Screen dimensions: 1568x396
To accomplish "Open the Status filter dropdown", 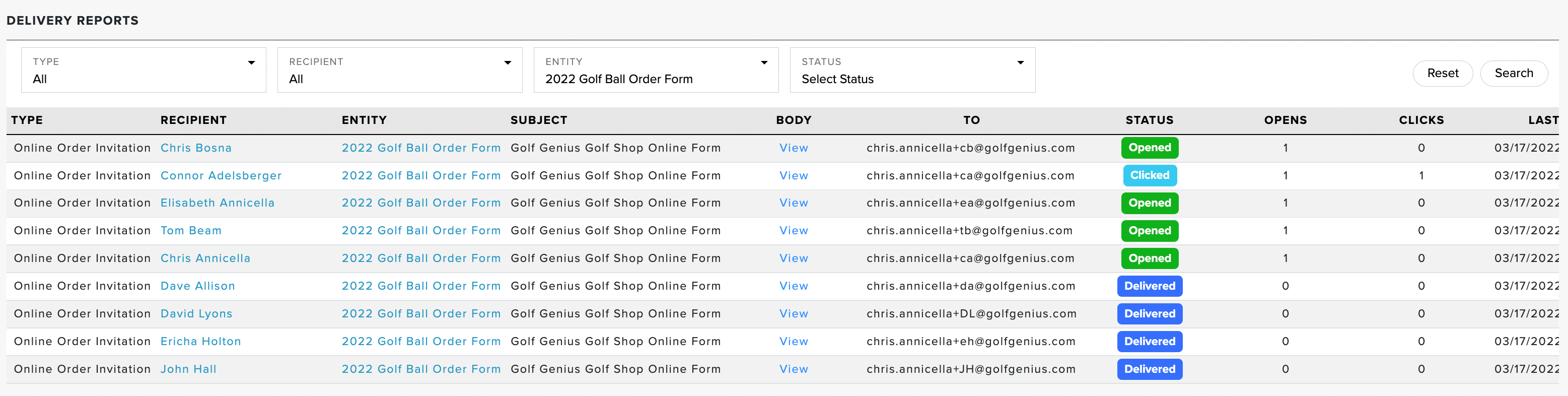I will (x=912, y=70).
